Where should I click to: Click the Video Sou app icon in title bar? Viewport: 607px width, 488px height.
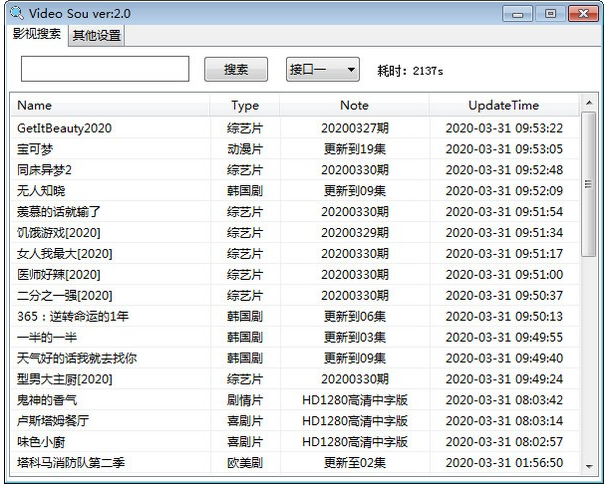click(16, 13)
